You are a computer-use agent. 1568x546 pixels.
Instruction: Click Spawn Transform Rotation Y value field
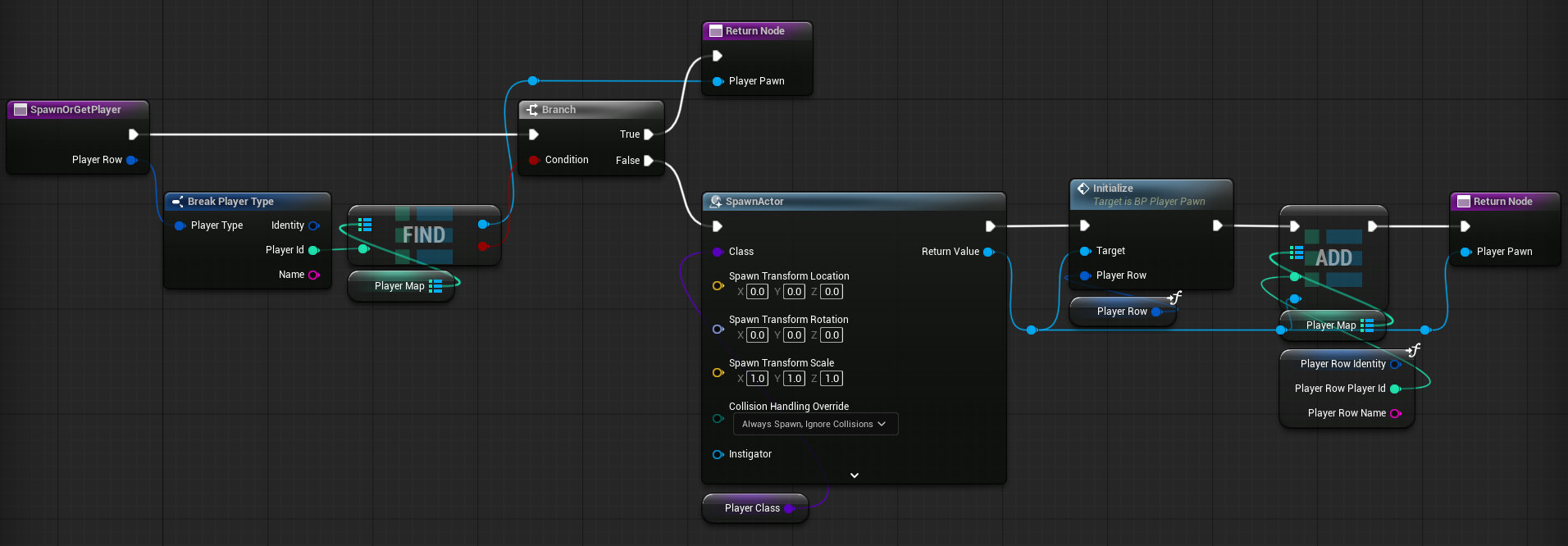(x=794, y=335)
